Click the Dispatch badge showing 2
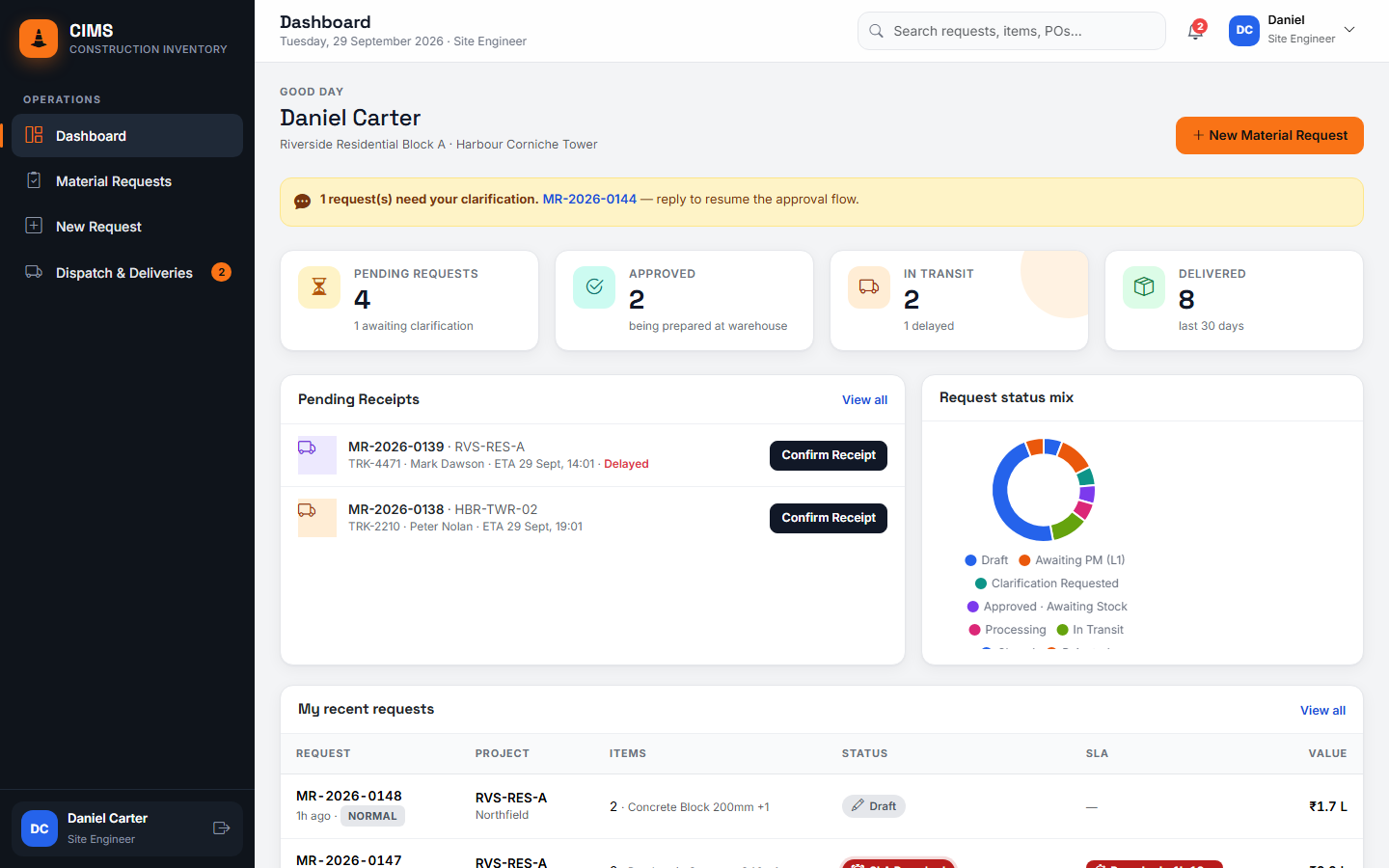This screenshot has width=1389, height=868. click(221, 272)
